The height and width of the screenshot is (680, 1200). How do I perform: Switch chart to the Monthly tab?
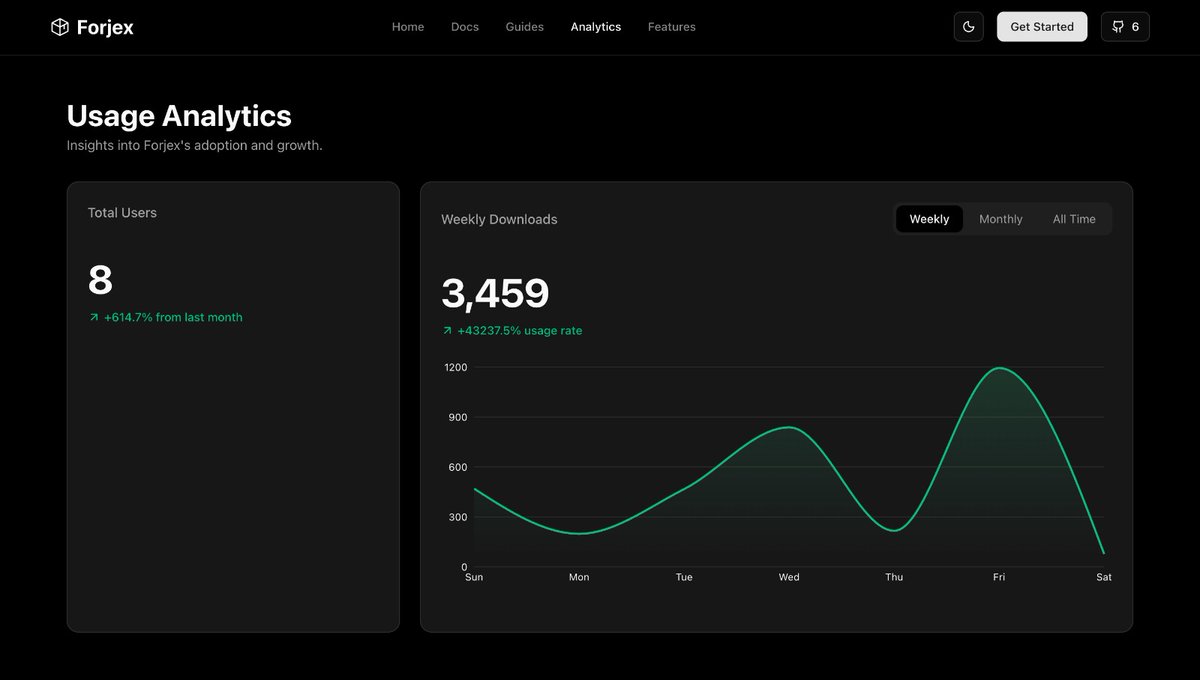pyautogui.click(x=1001, y=219)
